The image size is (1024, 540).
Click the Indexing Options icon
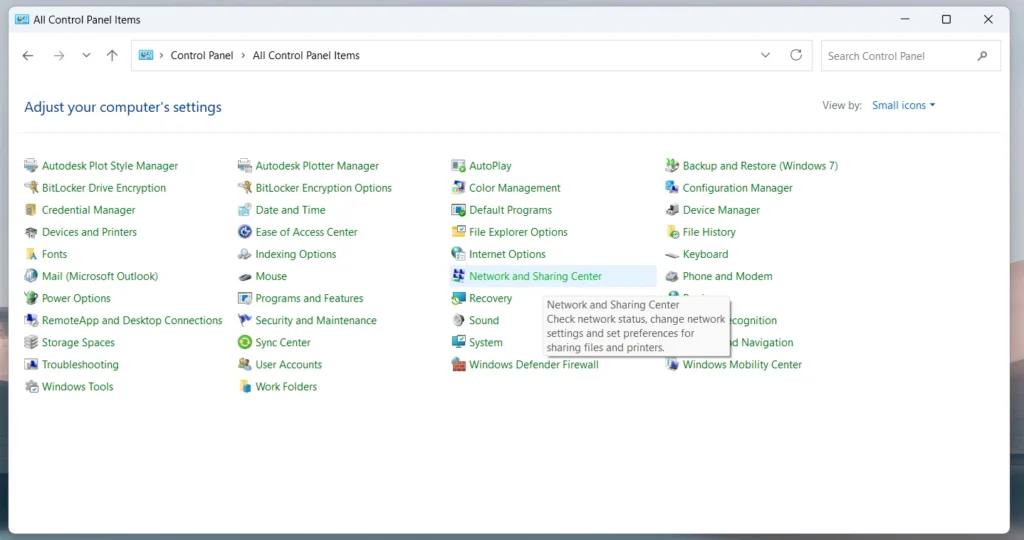pyautogui.click(x=245, y=255)
